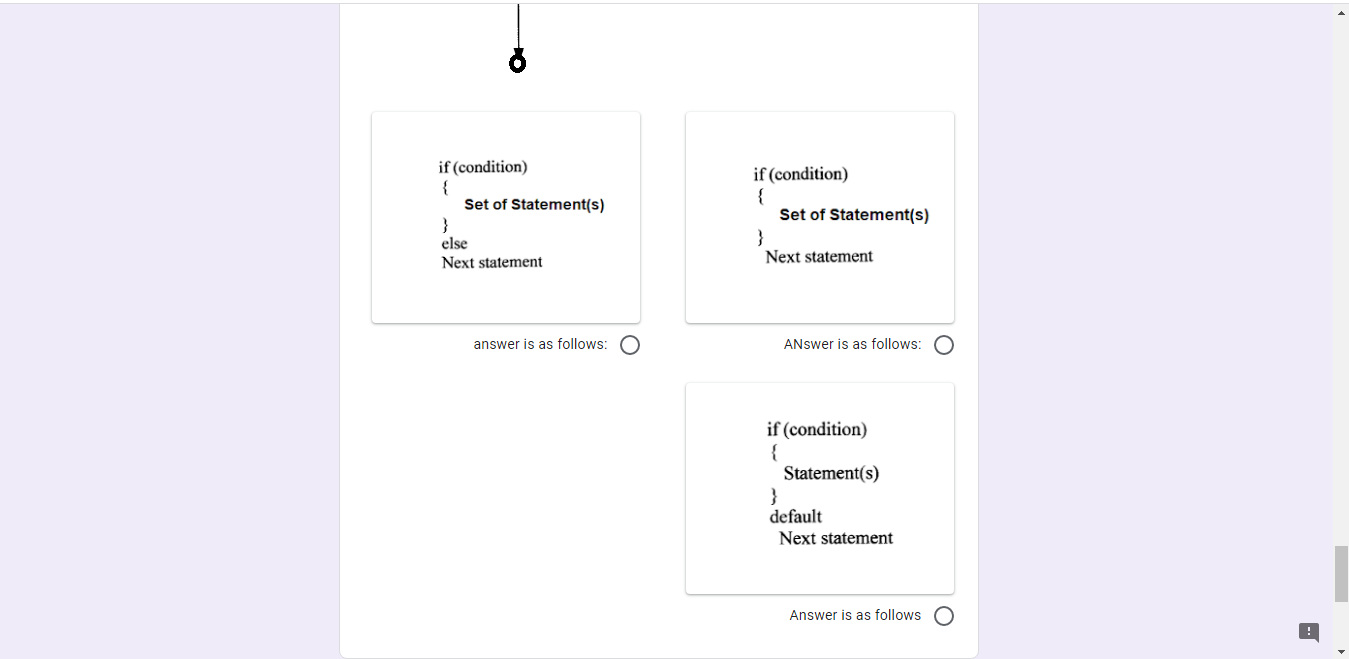
Task: Click the flowchart connector circle icon
Action: (x=517, y=60)
